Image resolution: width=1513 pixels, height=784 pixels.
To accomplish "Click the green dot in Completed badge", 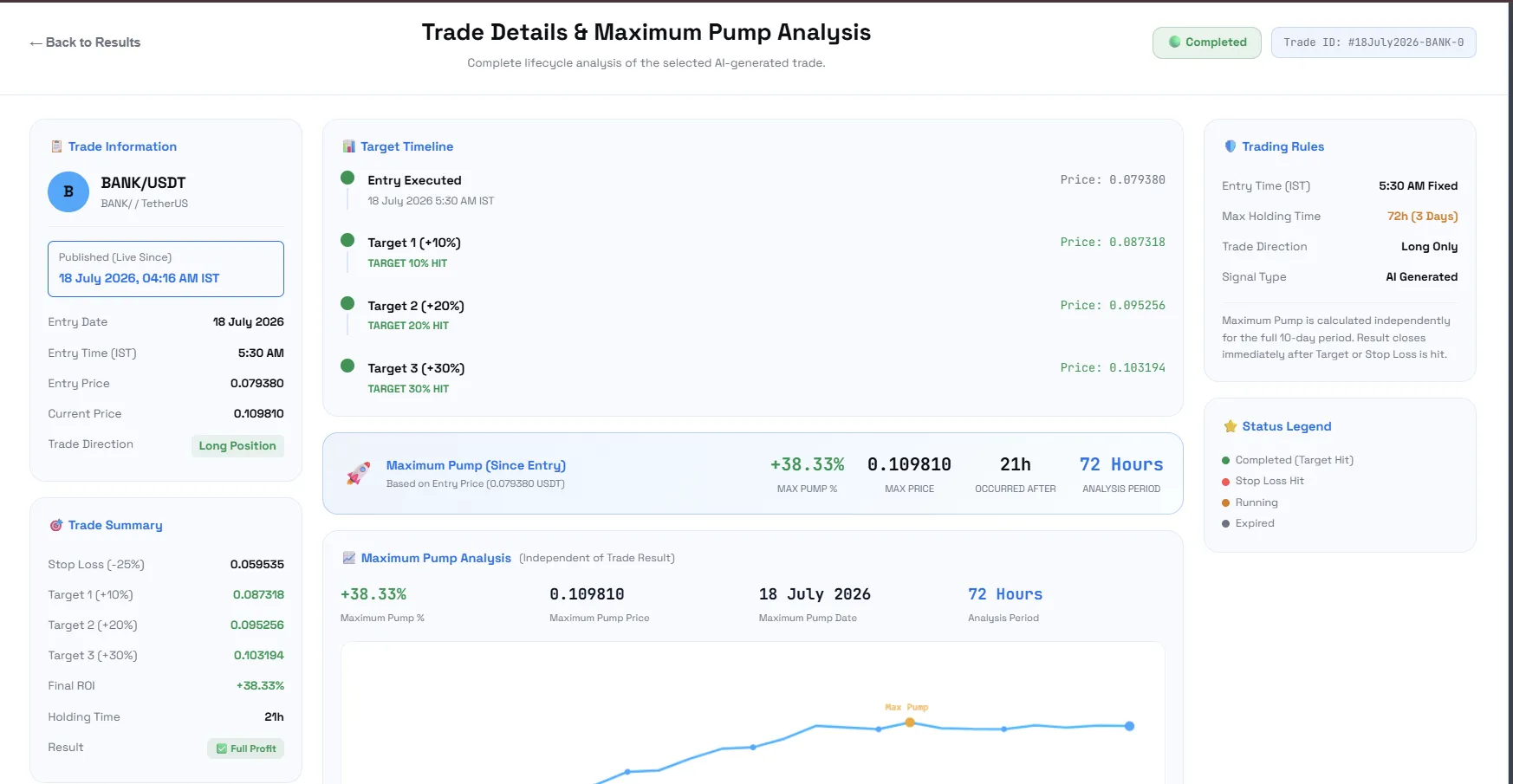I will coord(1175,42).
